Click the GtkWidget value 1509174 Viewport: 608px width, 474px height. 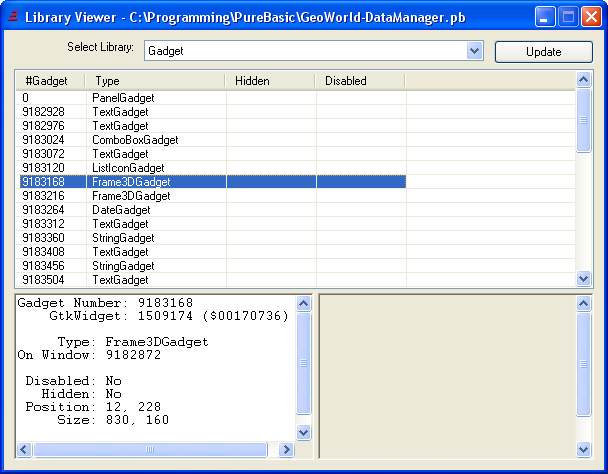[x=165, y=316]
